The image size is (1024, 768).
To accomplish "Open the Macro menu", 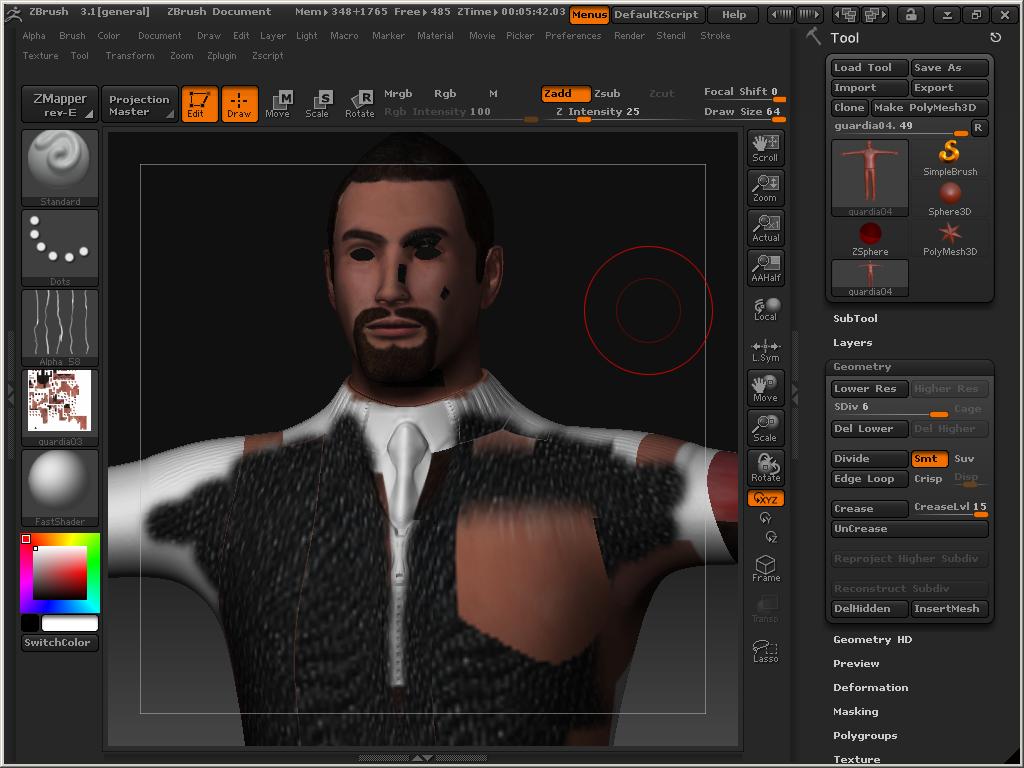I will coord(342,35).
